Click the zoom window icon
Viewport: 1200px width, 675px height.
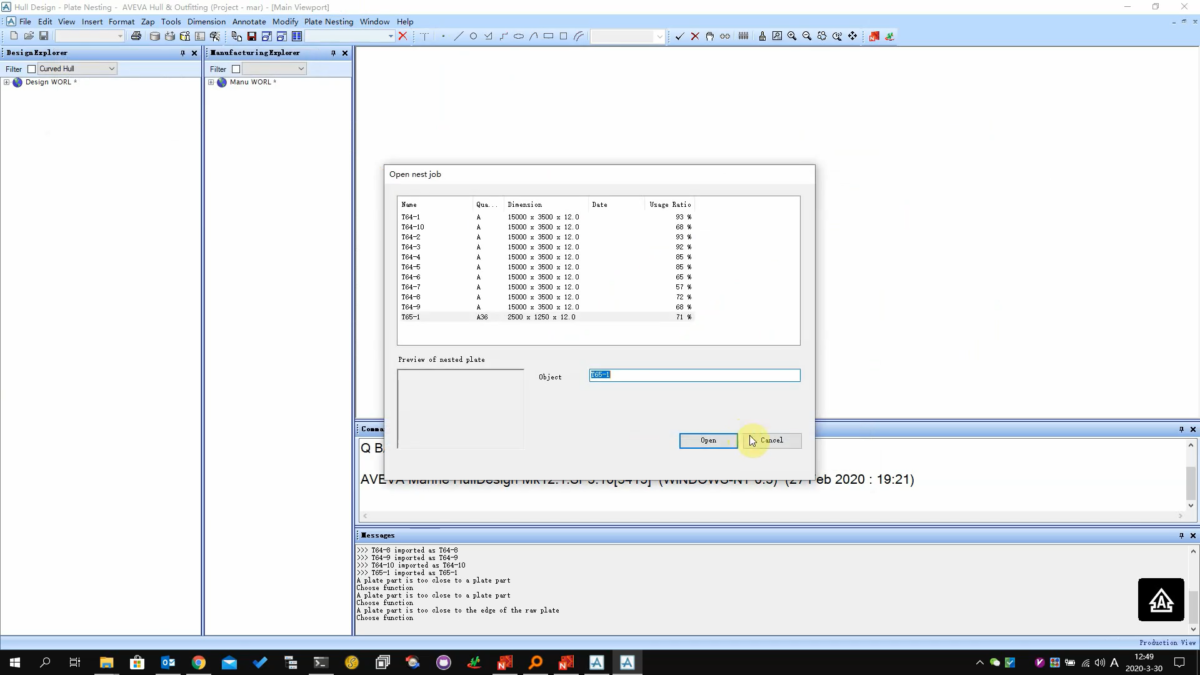(x=777, y=36)
